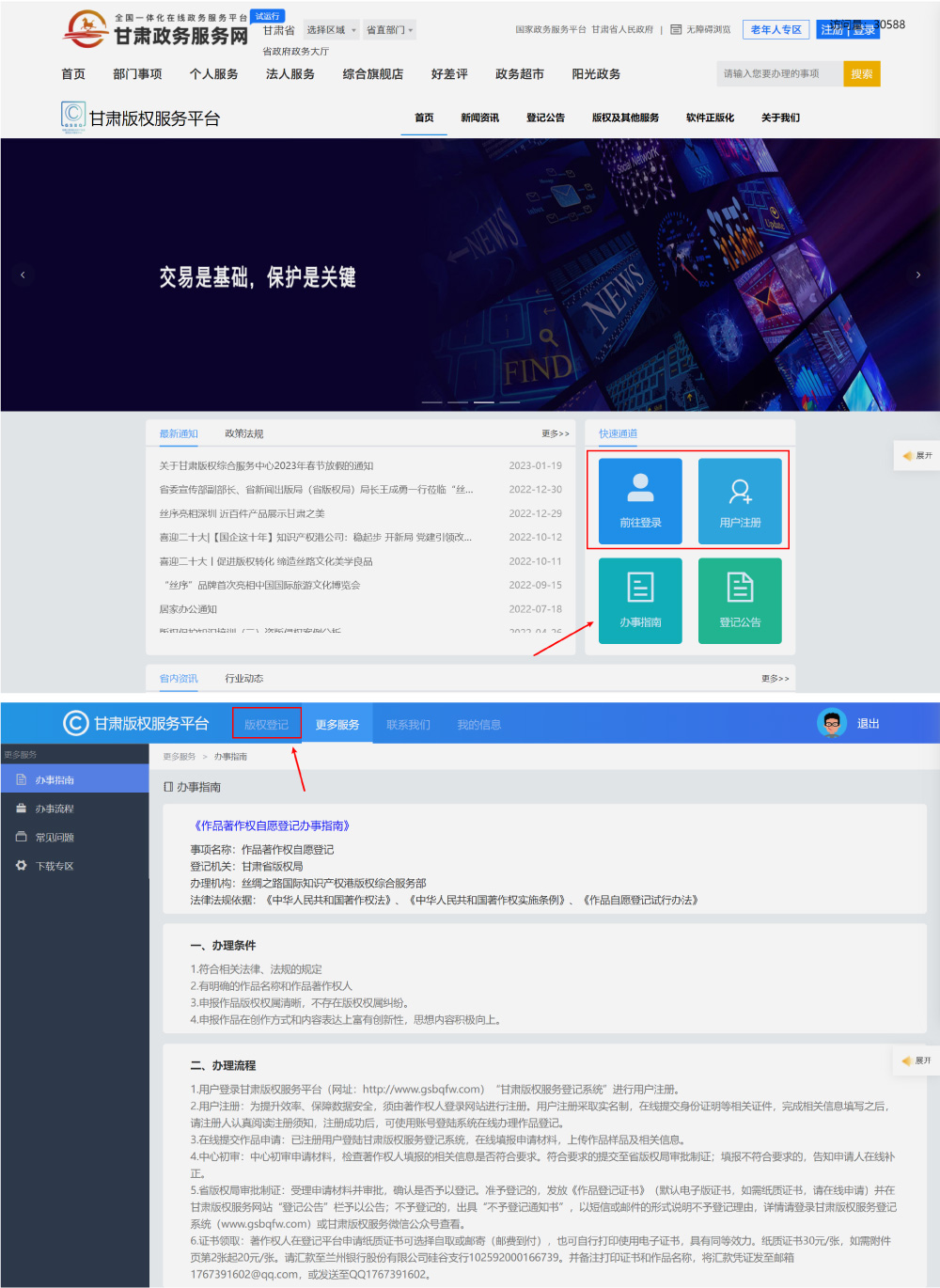Select the 办事流程 sidebar icon
The height and width of the screenshot is (1288, 940).
(x=22, y=808)
